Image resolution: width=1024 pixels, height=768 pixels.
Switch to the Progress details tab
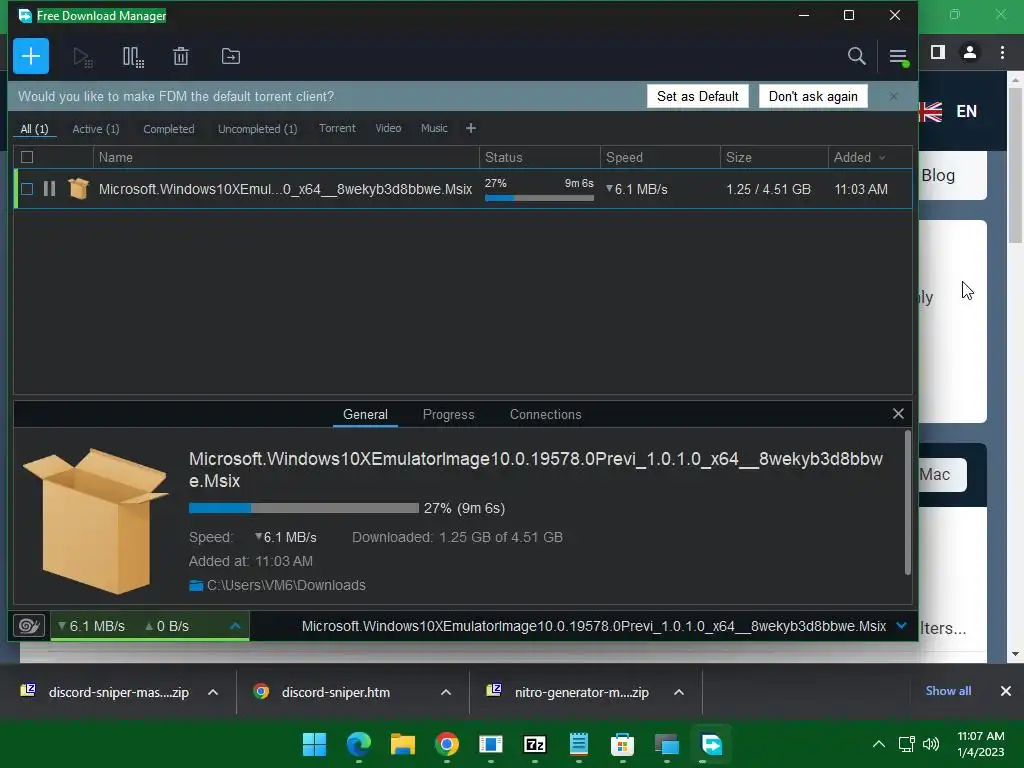pos(448,414)
